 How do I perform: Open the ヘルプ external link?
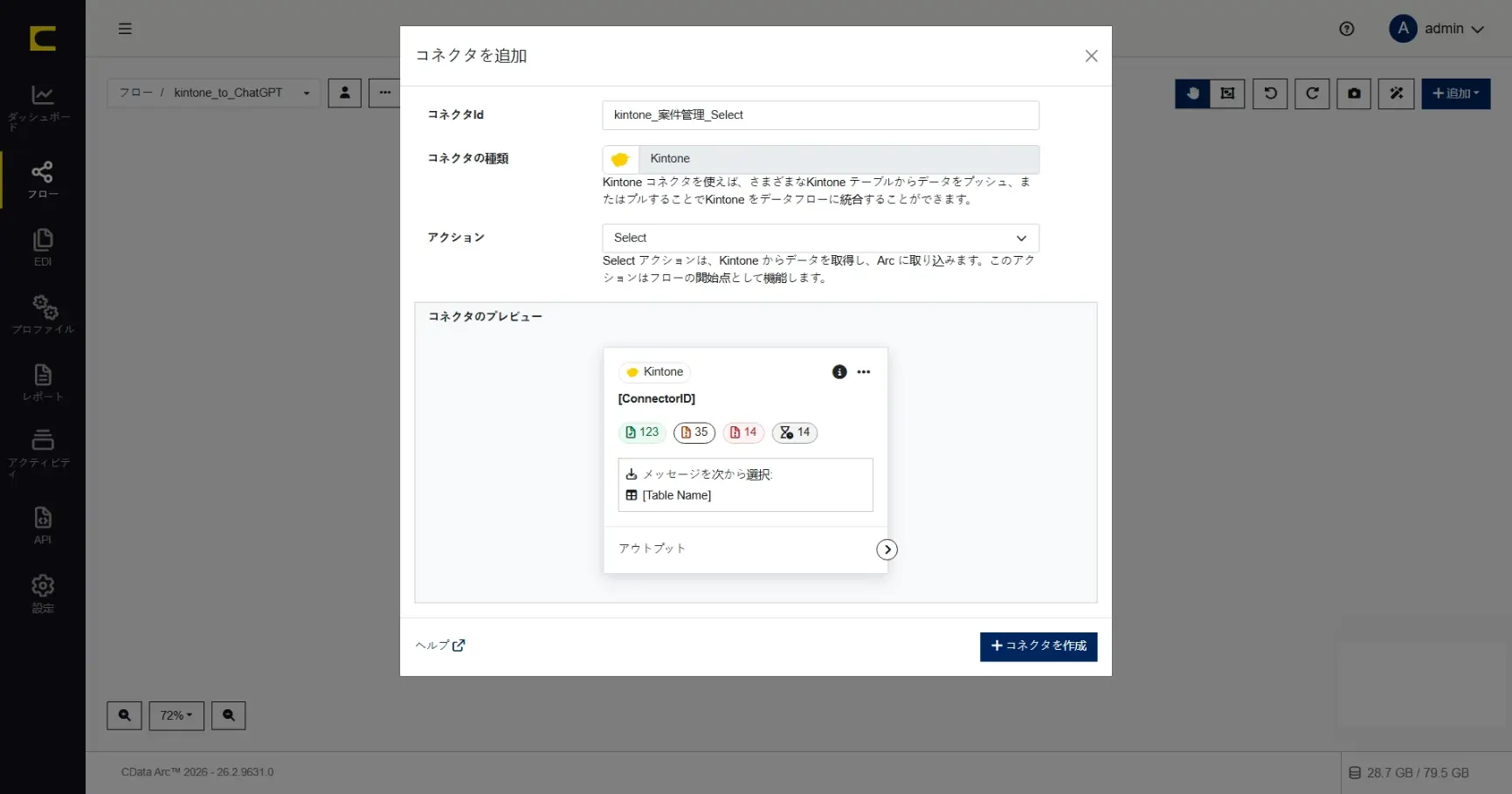pos(440,646)
